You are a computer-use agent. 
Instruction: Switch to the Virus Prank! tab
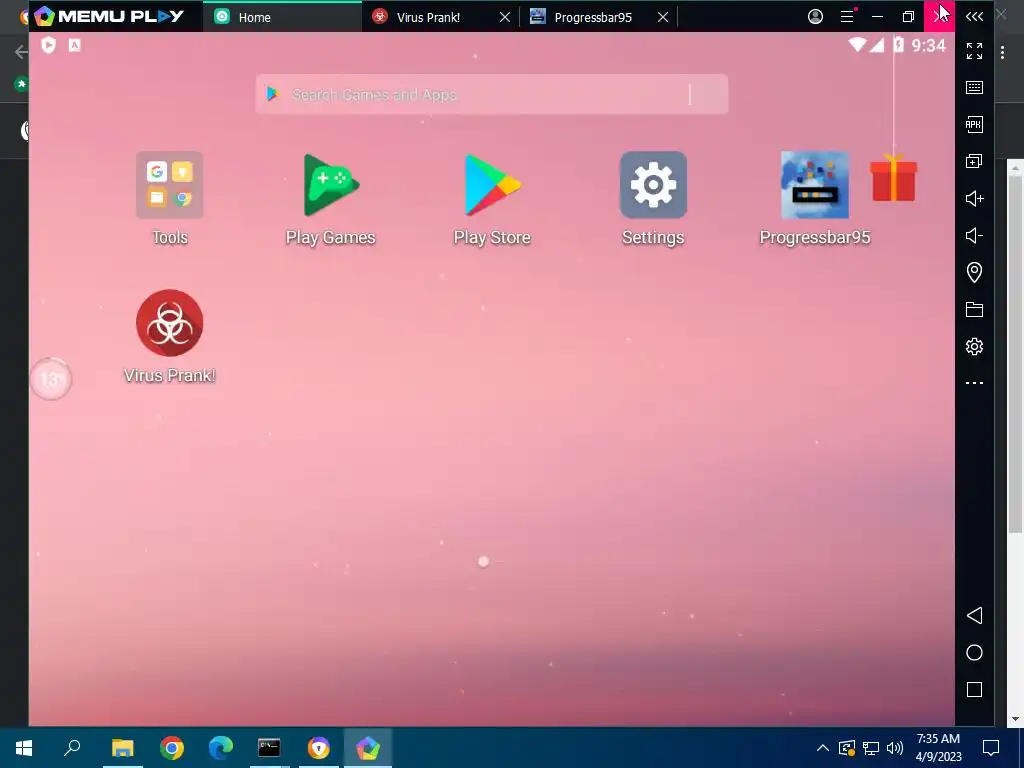point(428,18)
